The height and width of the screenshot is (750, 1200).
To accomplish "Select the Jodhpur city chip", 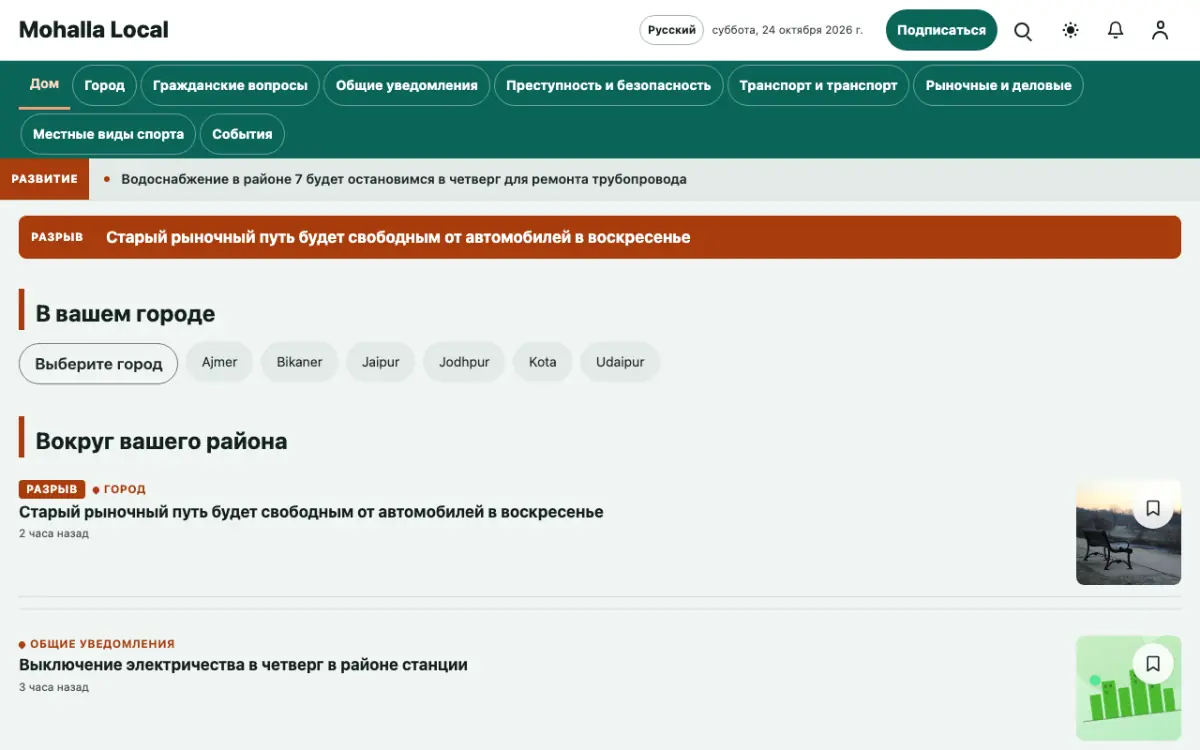I will pyautogui.click(x=464, y=362).
